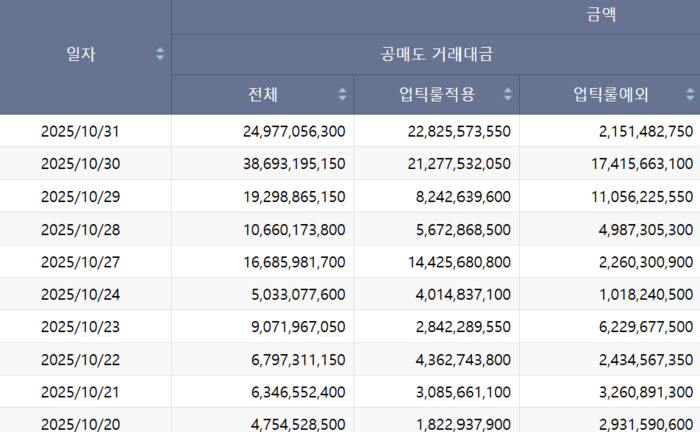Click total value 24,977,056,300
The image size is (700, 432).
click(294, 131)
